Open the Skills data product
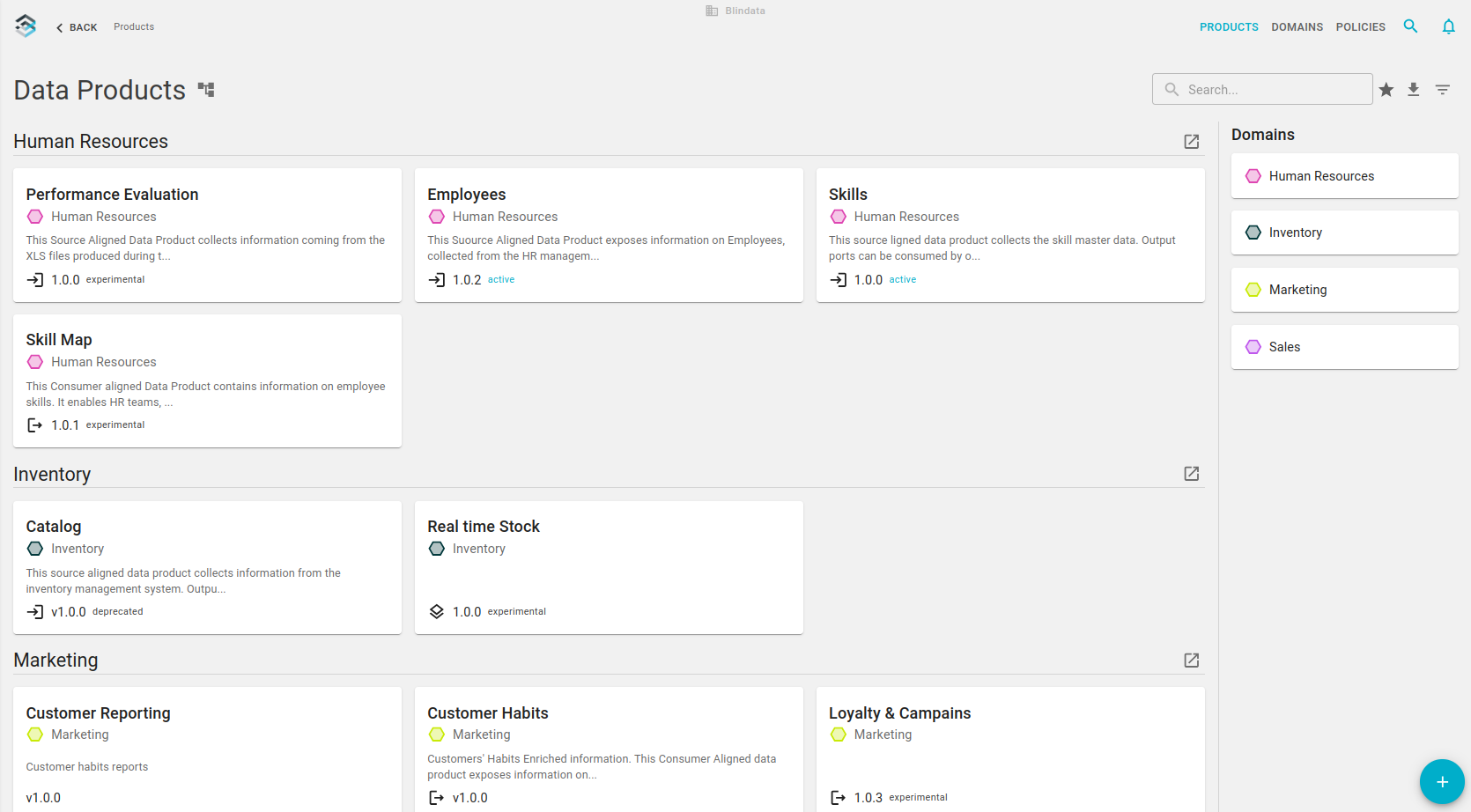The width and height of the screenshot is (1471, 812). [x=1010, y=235]
